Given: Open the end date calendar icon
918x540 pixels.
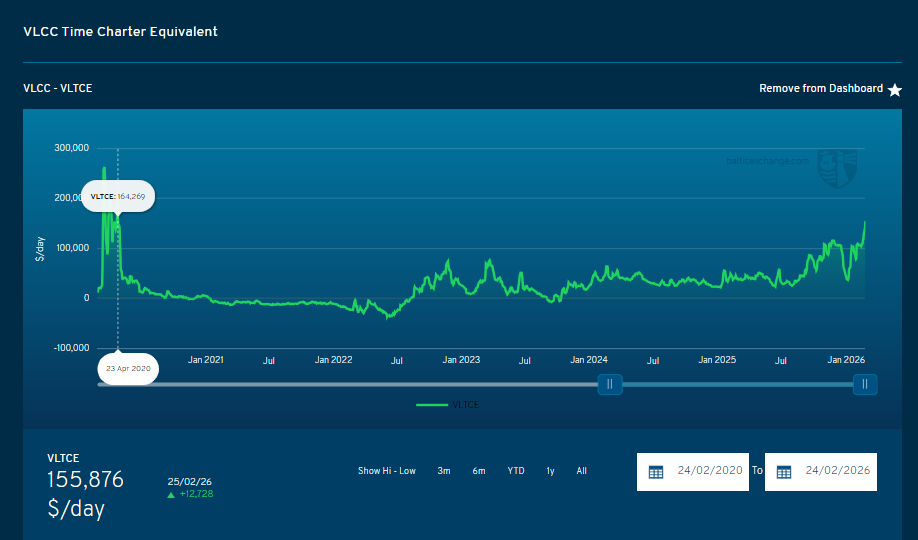Looking at the screenshot, I should [784, 472].
